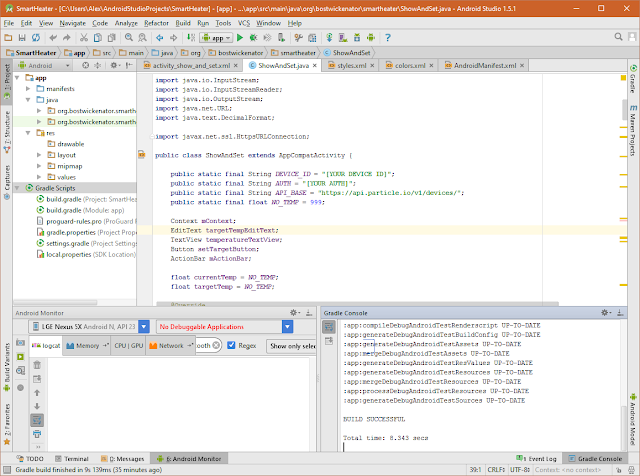640x476 pixels.
Task: Open the Build menu
Action: [x=183, y=23]
